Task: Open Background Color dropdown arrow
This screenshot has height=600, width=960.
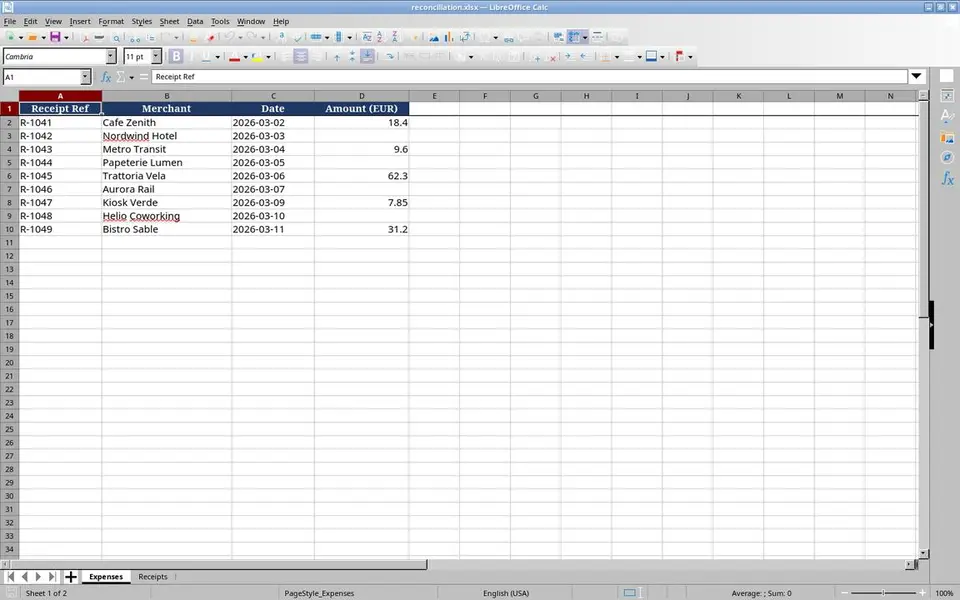Action: point(268,57)
